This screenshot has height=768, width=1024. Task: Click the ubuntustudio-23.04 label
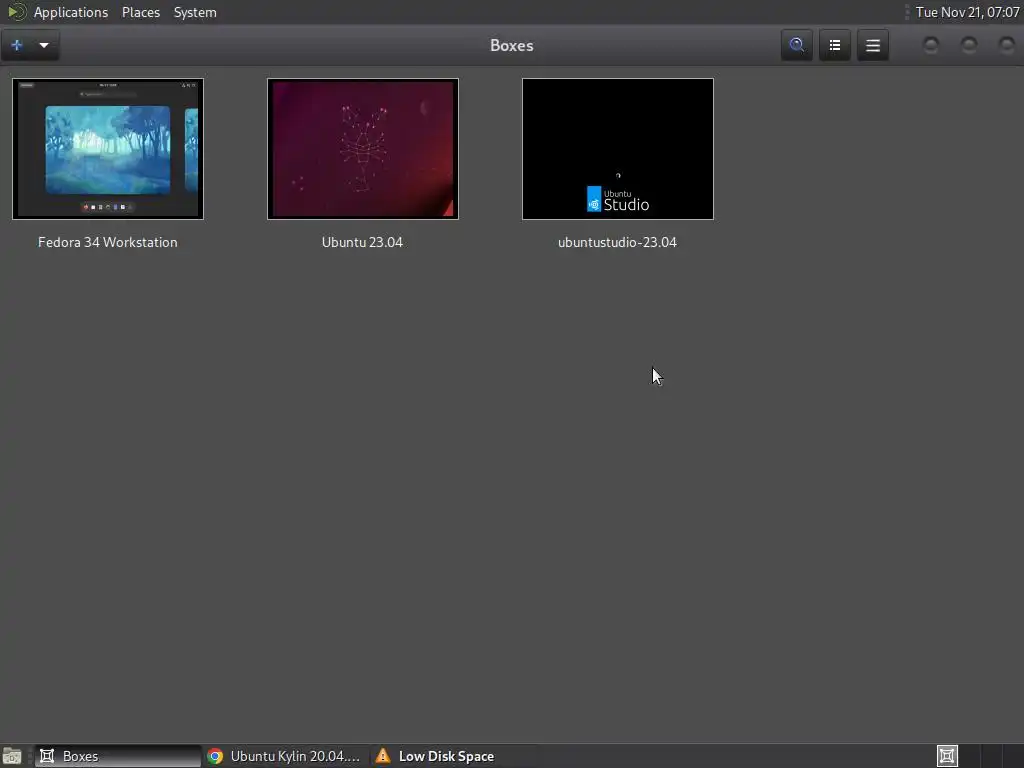618,242
